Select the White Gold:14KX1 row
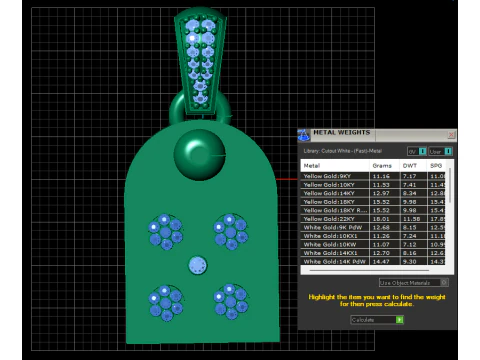The image size is (480, 360). point(373,253)
